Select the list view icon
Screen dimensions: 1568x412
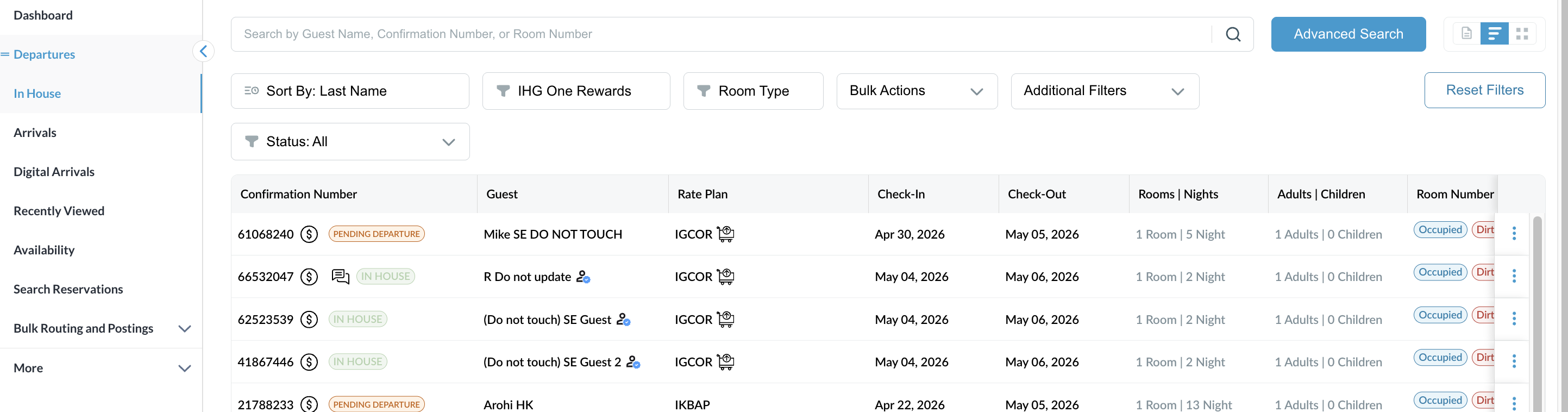1494,34
